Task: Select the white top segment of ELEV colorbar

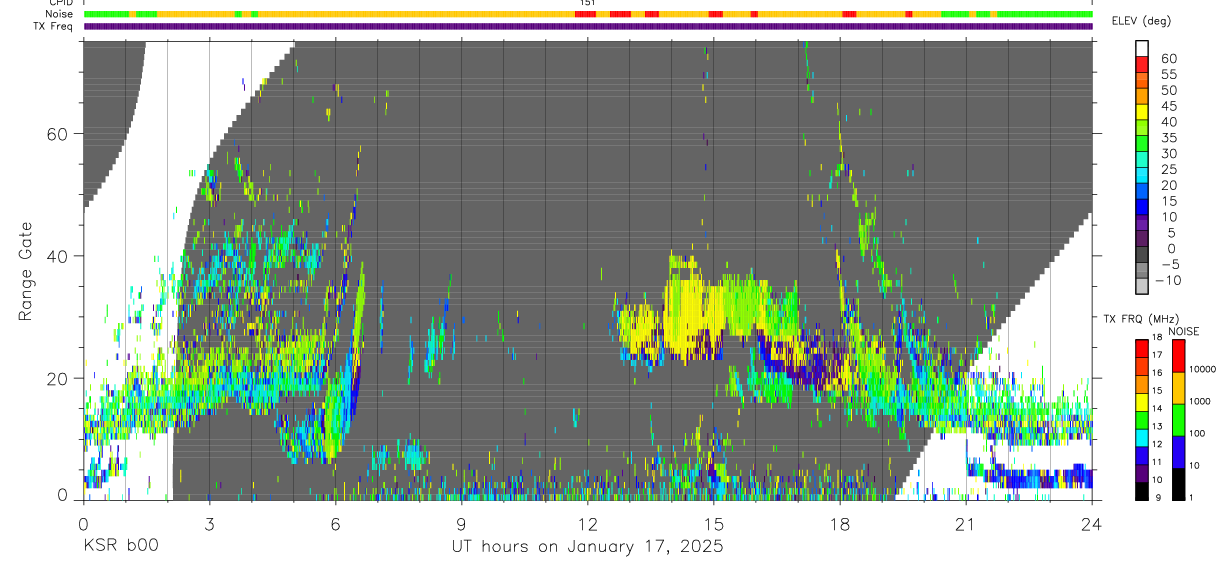Action: [1142, 48]
